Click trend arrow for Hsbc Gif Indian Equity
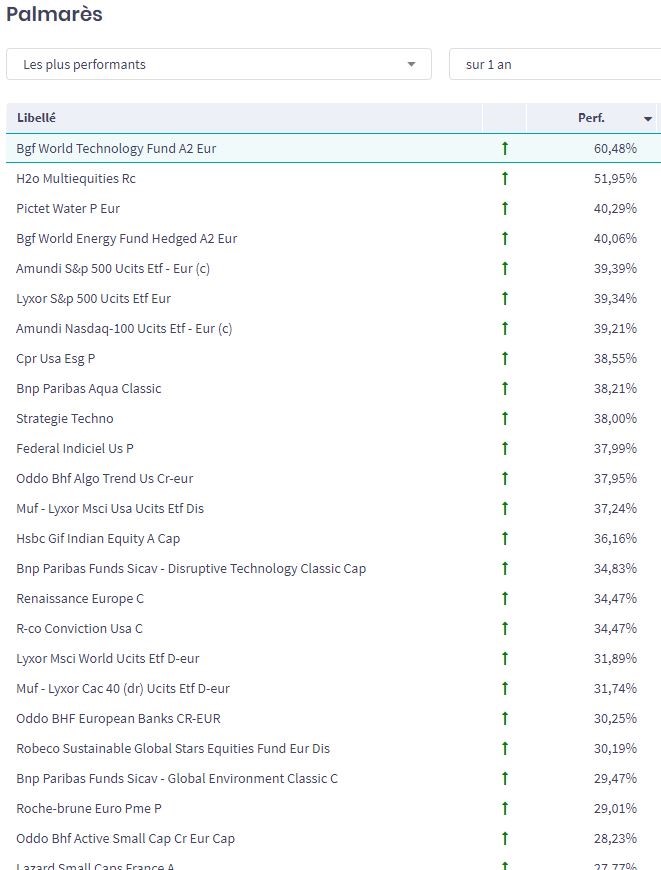The width and height of the screenshot is (661, 870). coord(505,538)
